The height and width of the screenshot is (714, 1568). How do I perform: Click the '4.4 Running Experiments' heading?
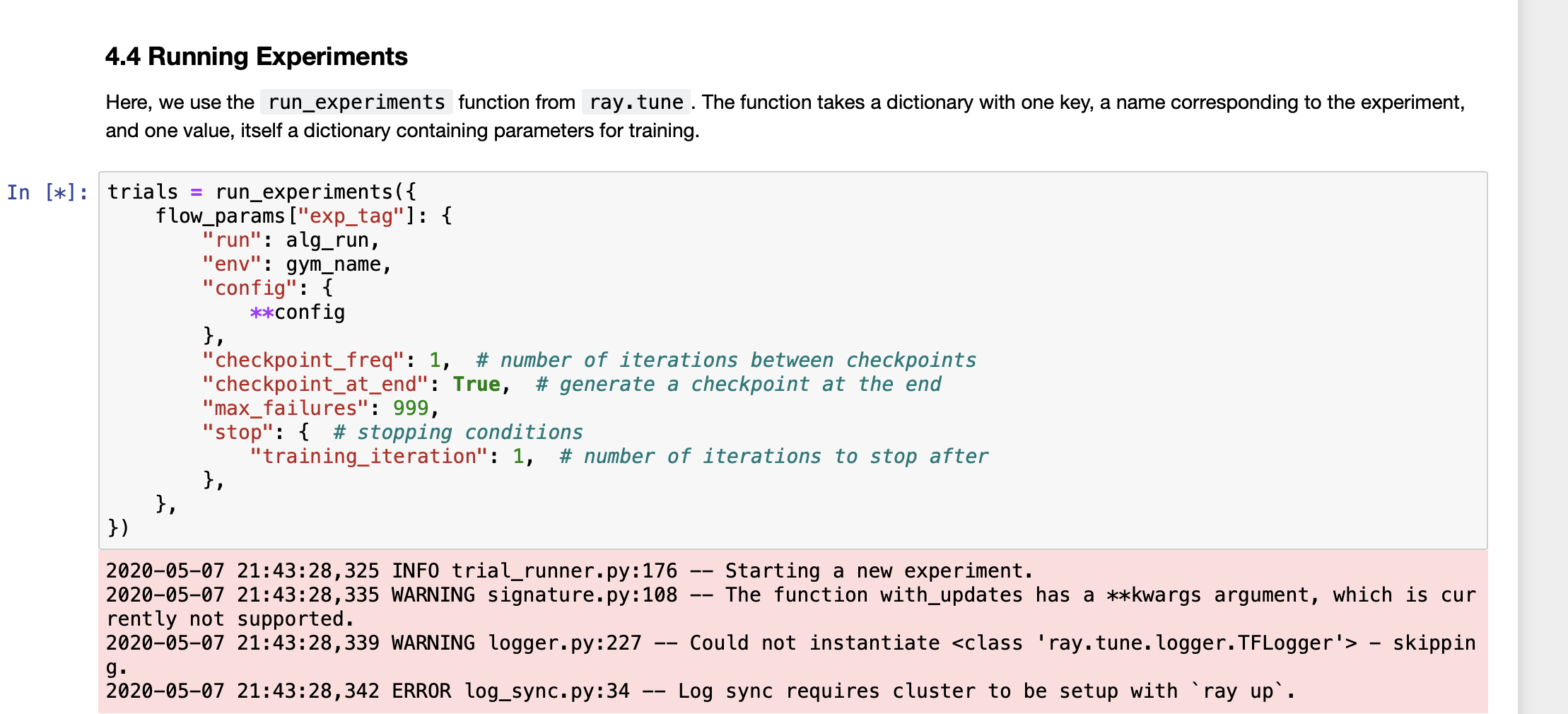point(256,57)
